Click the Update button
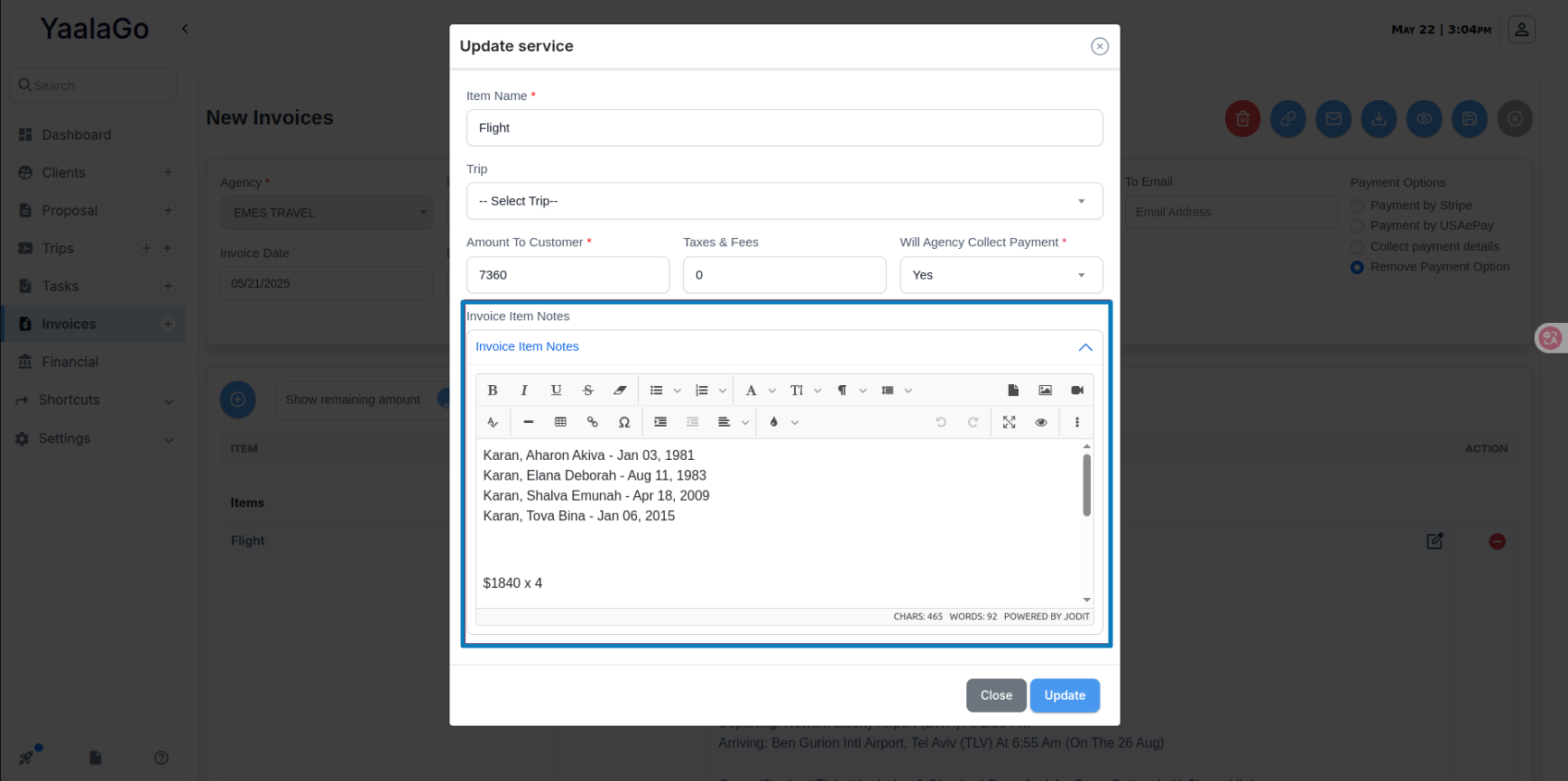 point(1065,695)
